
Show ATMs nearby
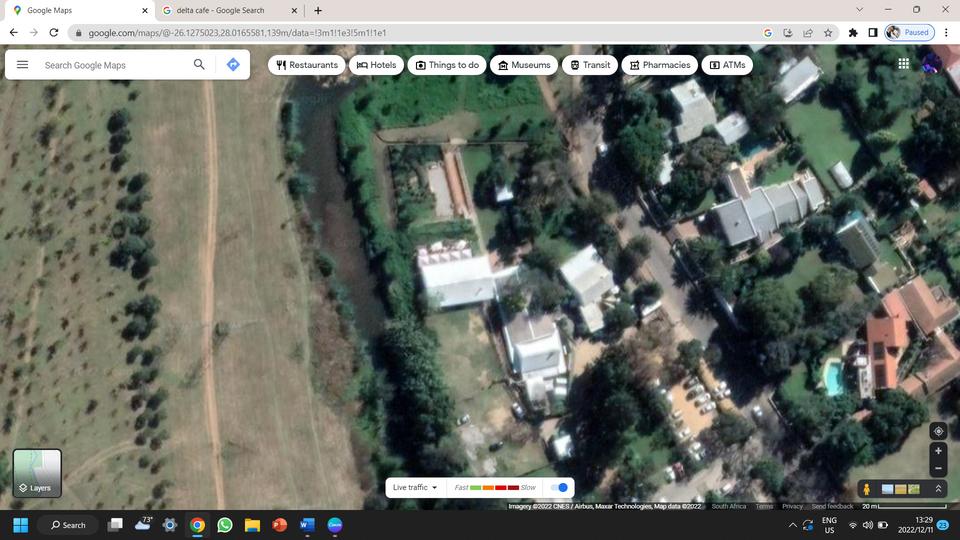[x=727, y=65]
